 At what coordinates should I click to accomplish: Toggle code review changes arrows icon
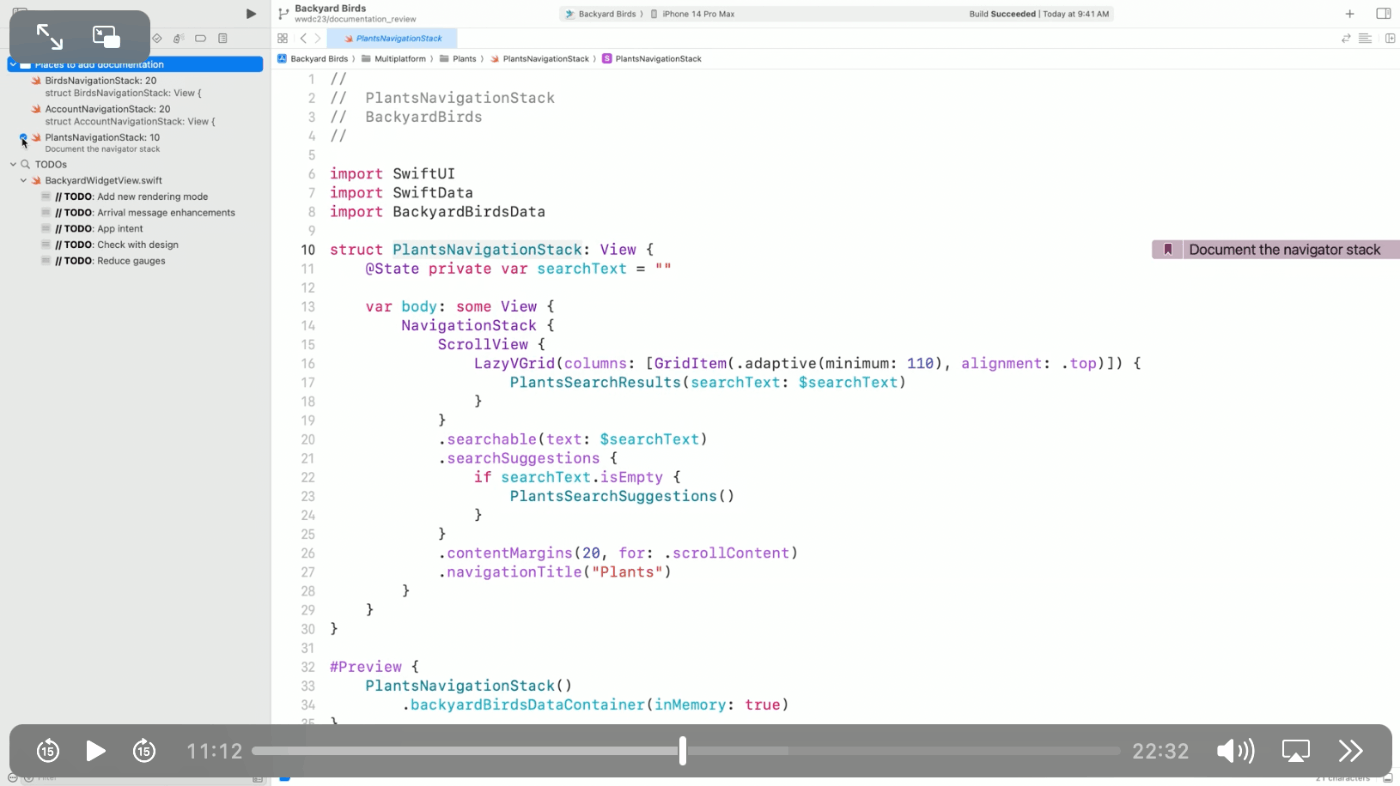1346,38
